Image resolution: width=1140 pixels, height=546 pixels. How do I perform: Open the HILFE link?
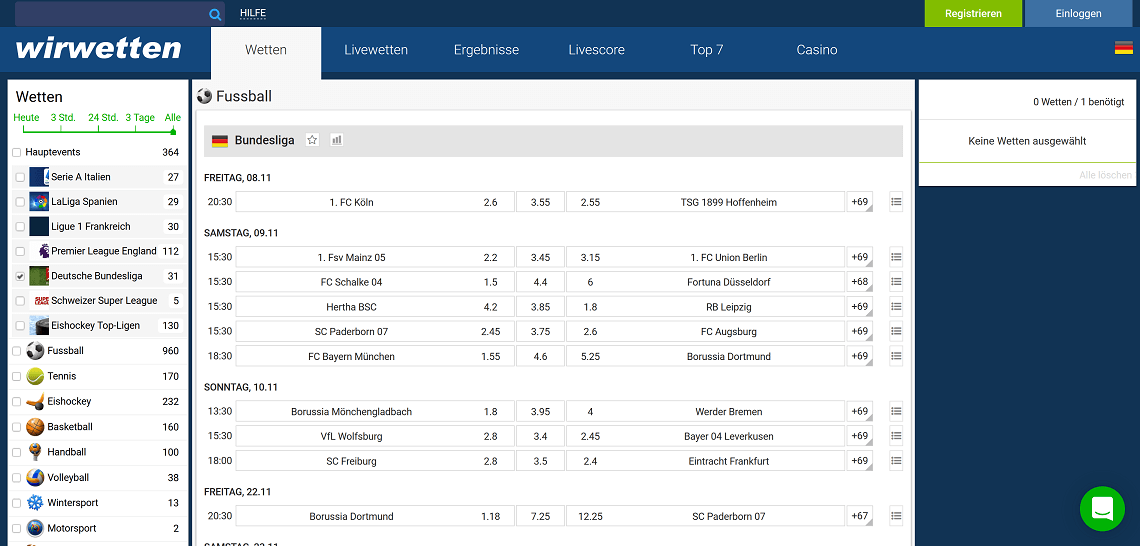253,13
